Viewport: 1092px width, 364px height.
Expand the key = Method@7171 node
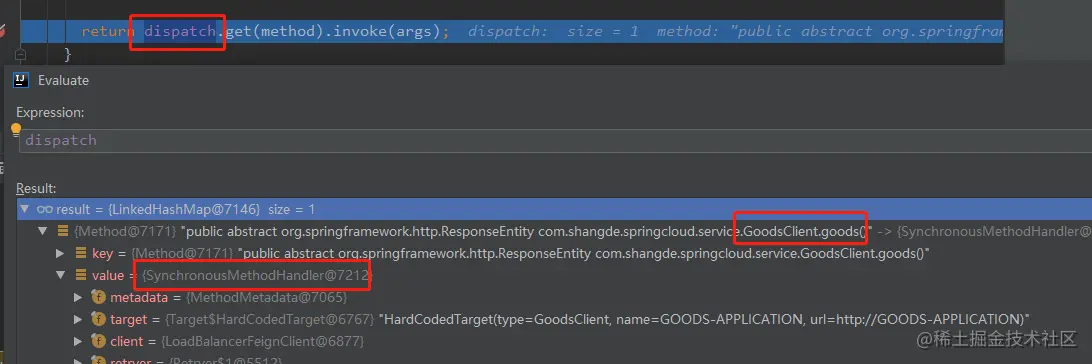coord(61,253)
